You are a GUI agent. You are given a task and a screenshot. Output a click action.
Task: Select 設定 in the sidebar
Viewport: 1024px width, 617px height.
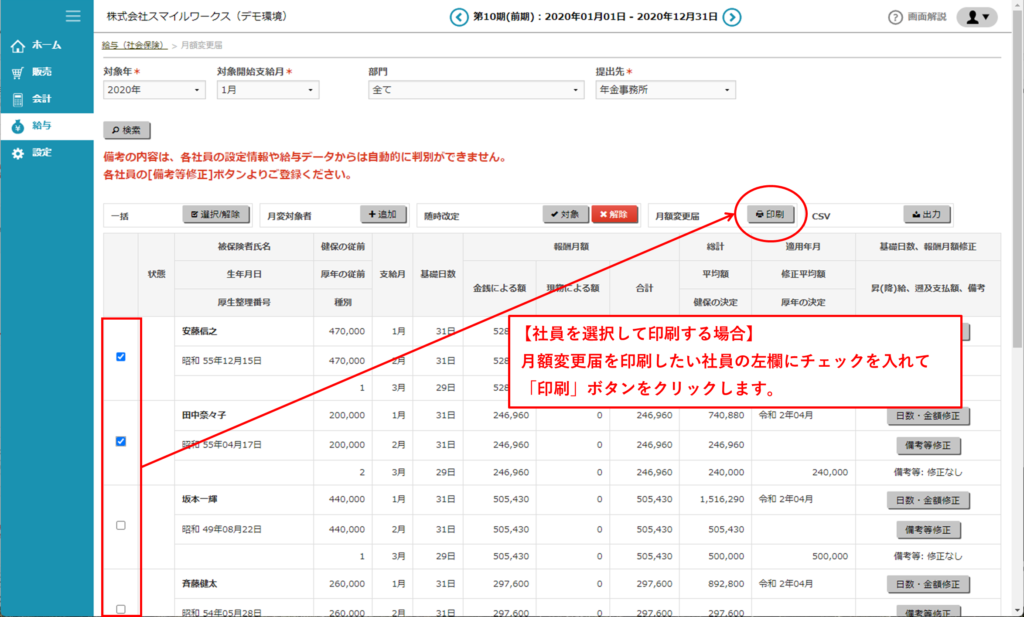(47, 152)
